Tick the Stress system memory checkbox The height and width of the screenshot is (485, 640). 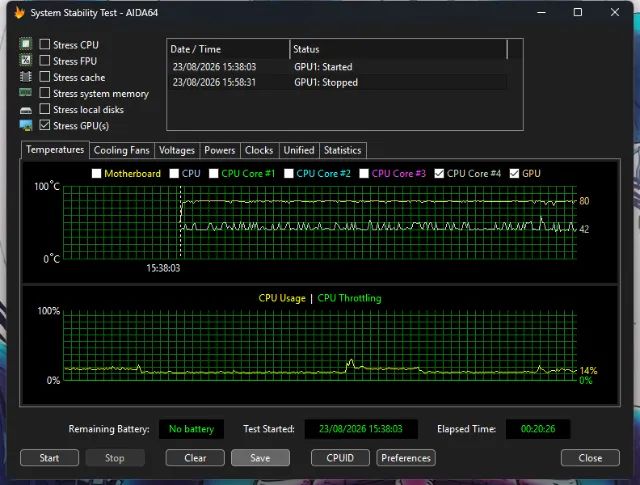[x=44, y=93]
